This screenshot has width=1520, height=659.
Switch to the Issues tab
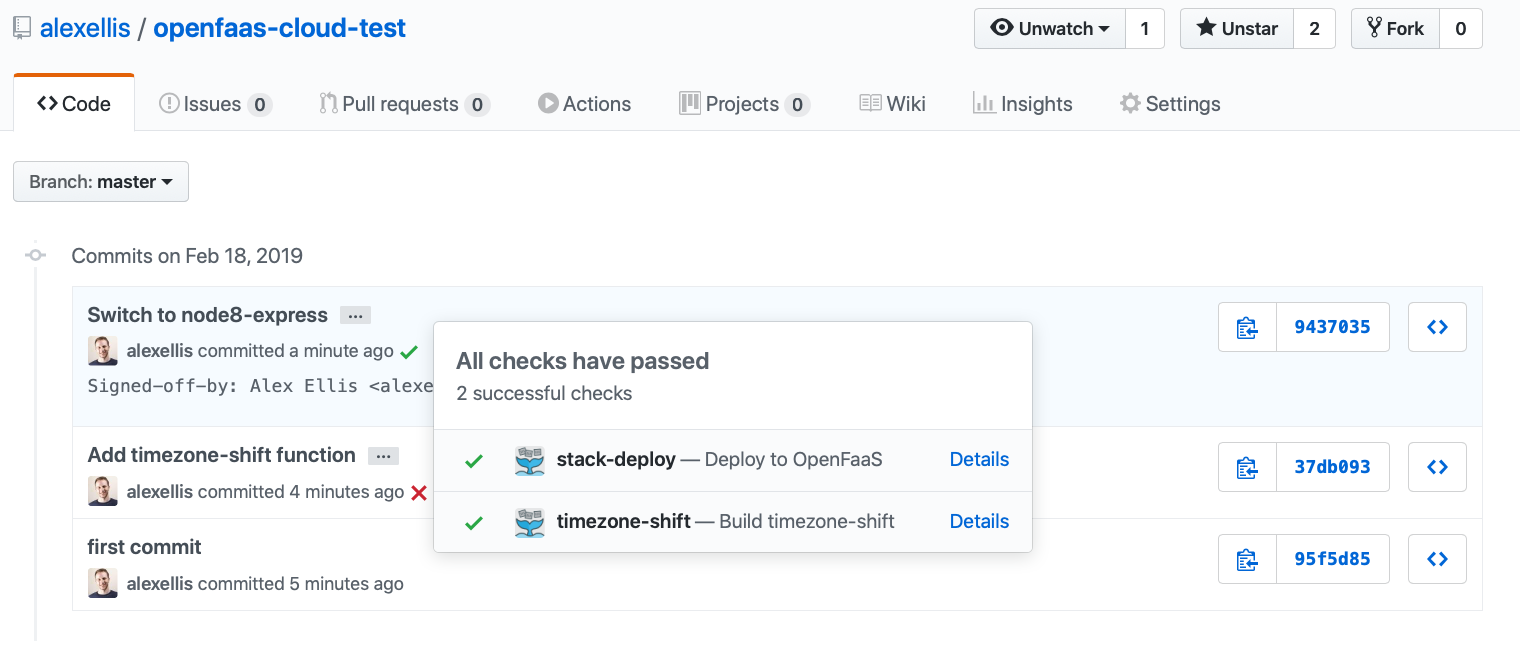(214, 104)
